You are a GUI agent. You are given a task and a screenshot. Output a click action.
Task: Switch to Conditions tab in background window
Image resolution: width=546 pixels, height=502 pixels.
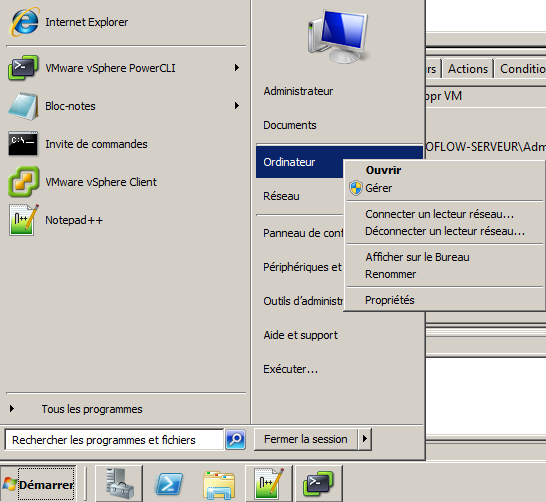pos(521,69)
